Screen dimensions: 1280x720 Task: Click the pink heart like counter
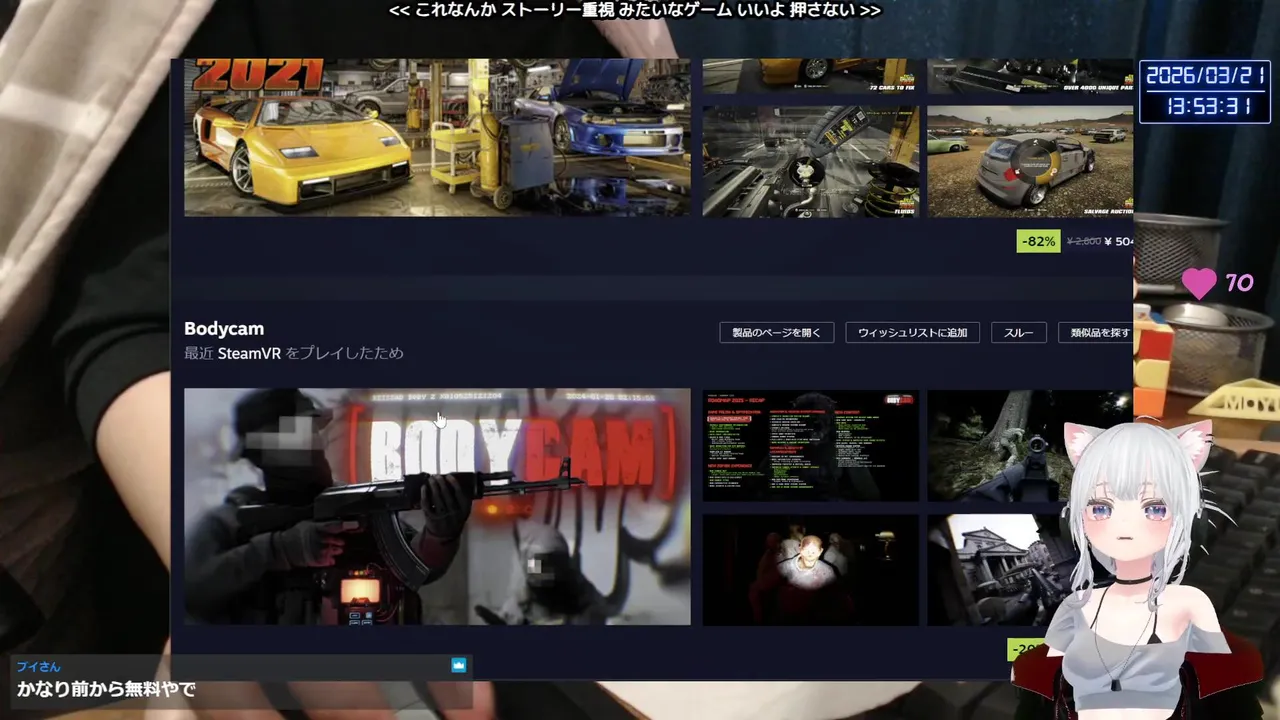click(x=1217, y=283)
